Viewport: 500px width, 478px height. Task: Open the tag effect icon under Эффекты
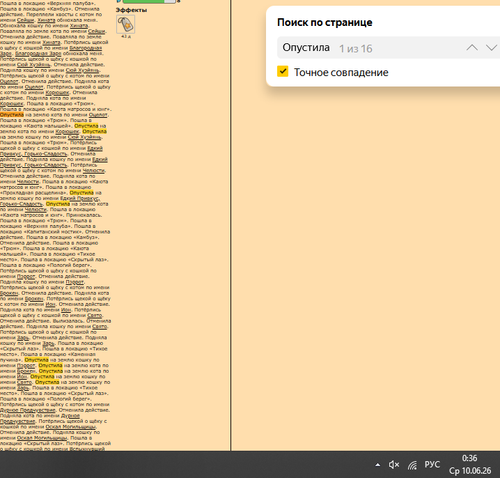pos(126,24)
